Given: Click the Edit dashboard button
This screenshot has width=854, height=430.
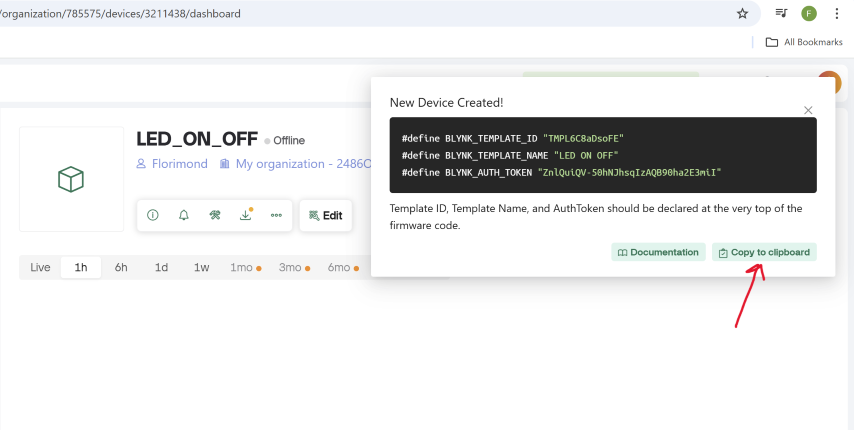Looking at the screenshot, I should click(326, 216).
